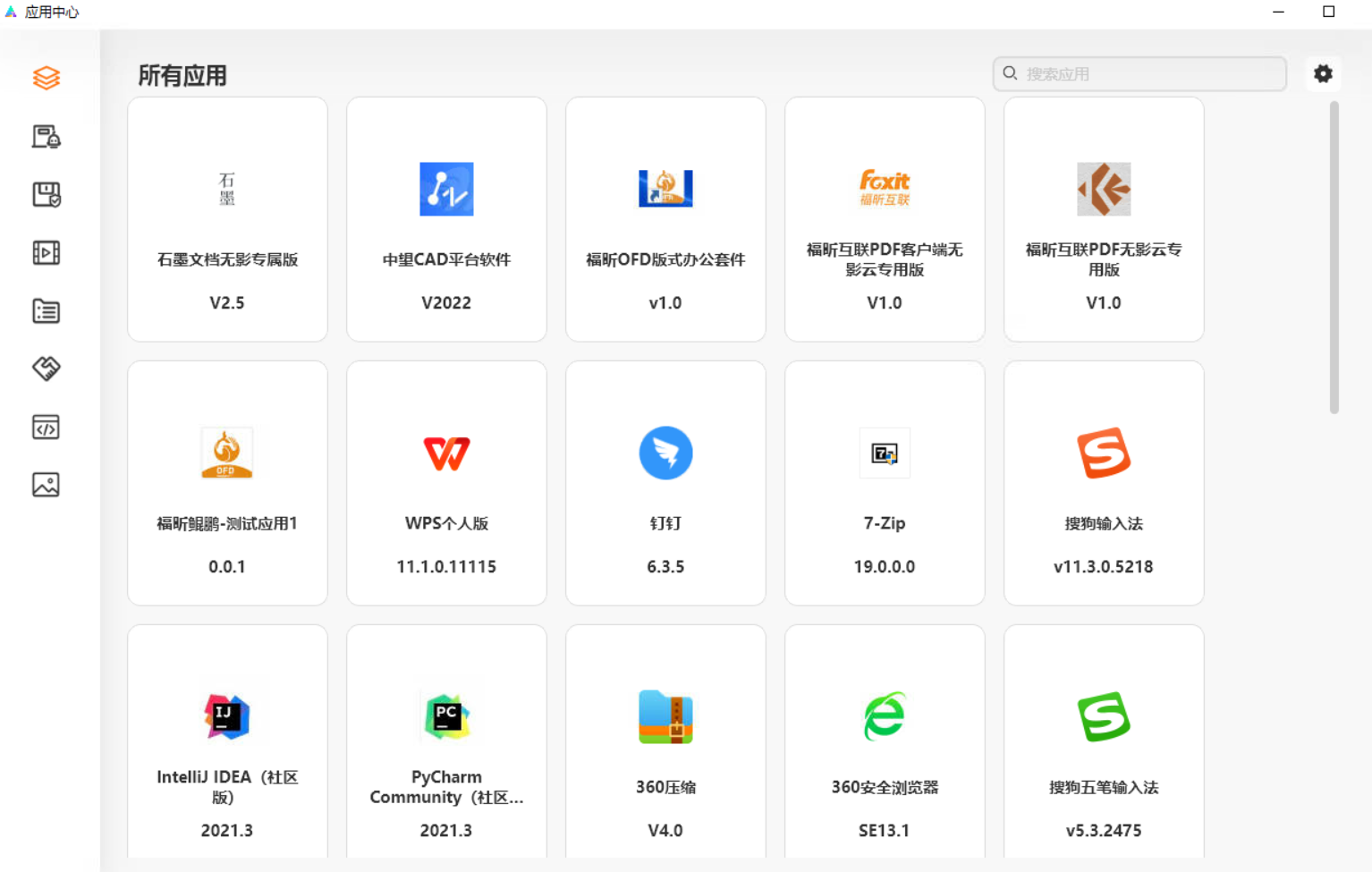The width and height of the screenshot is (1372, 872).
Task: Click the 360安全浏览器 green e icon
Action: pyautogui.click(x=885, y=716)
